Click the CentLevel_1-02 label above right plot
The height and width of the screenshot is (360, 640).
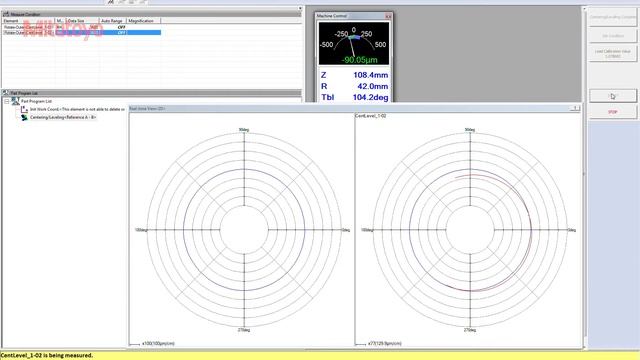pyautogui.click(x=371, y=116)
